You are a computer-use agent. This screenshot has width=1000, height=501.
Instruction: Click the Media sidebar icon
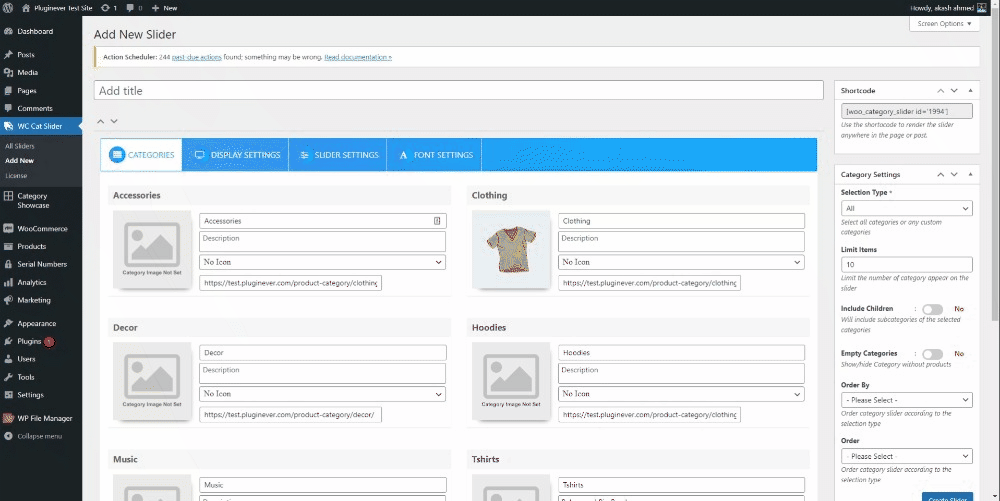pyautogui.click(x=8, y=73)
